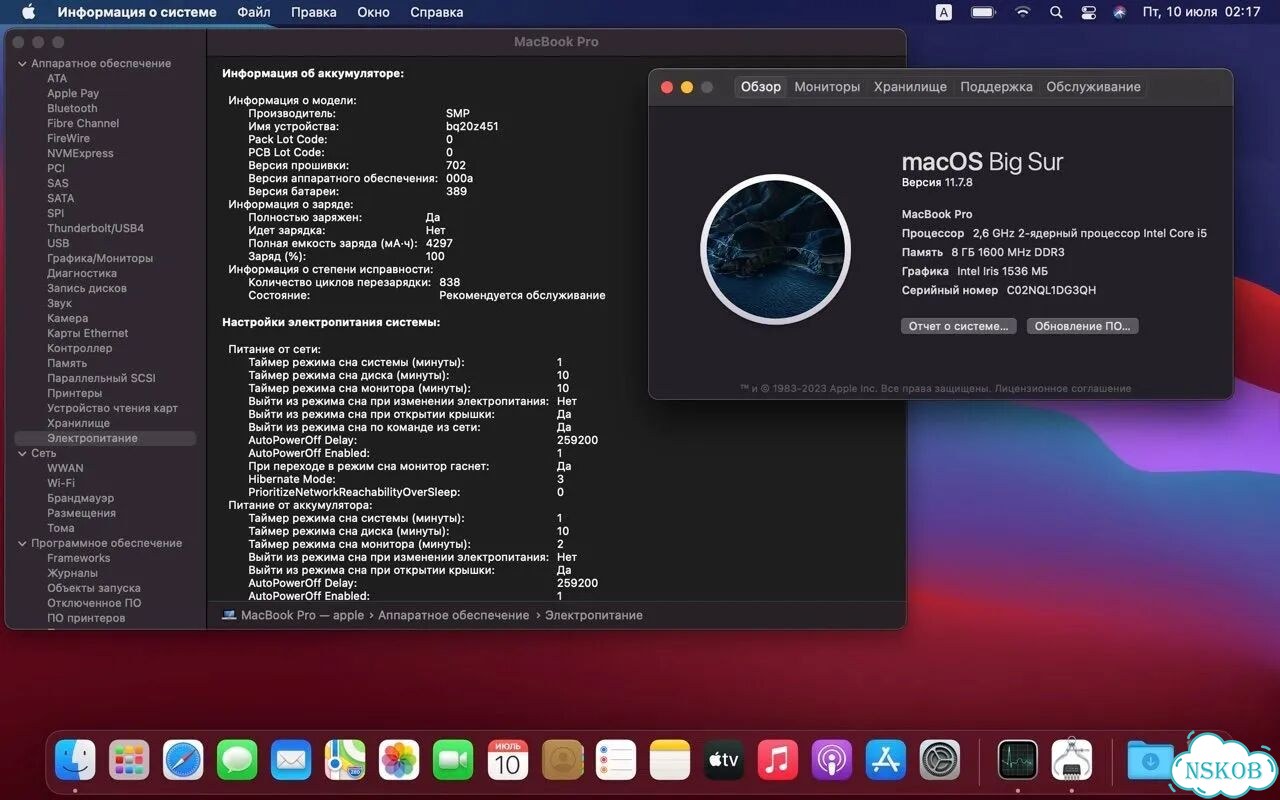Screen dimensions: 1280x800
Task: Open Finder from the Dock
Action: pyautogui.click(x=75, y=760)
